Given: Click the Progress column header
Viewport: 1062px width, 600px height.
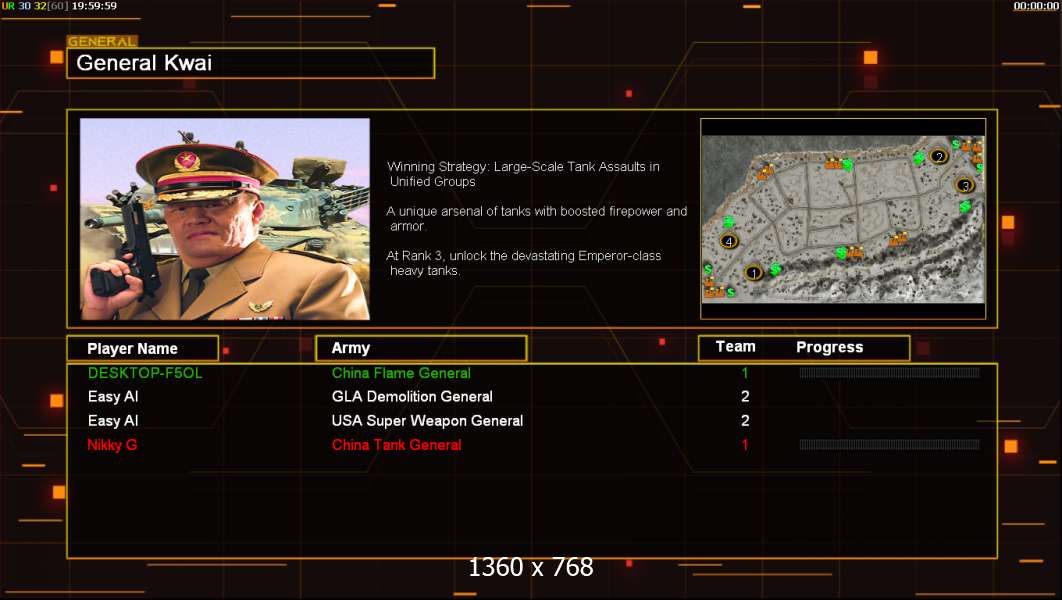Looking at the screenshot, I should [x=830, y=347].
